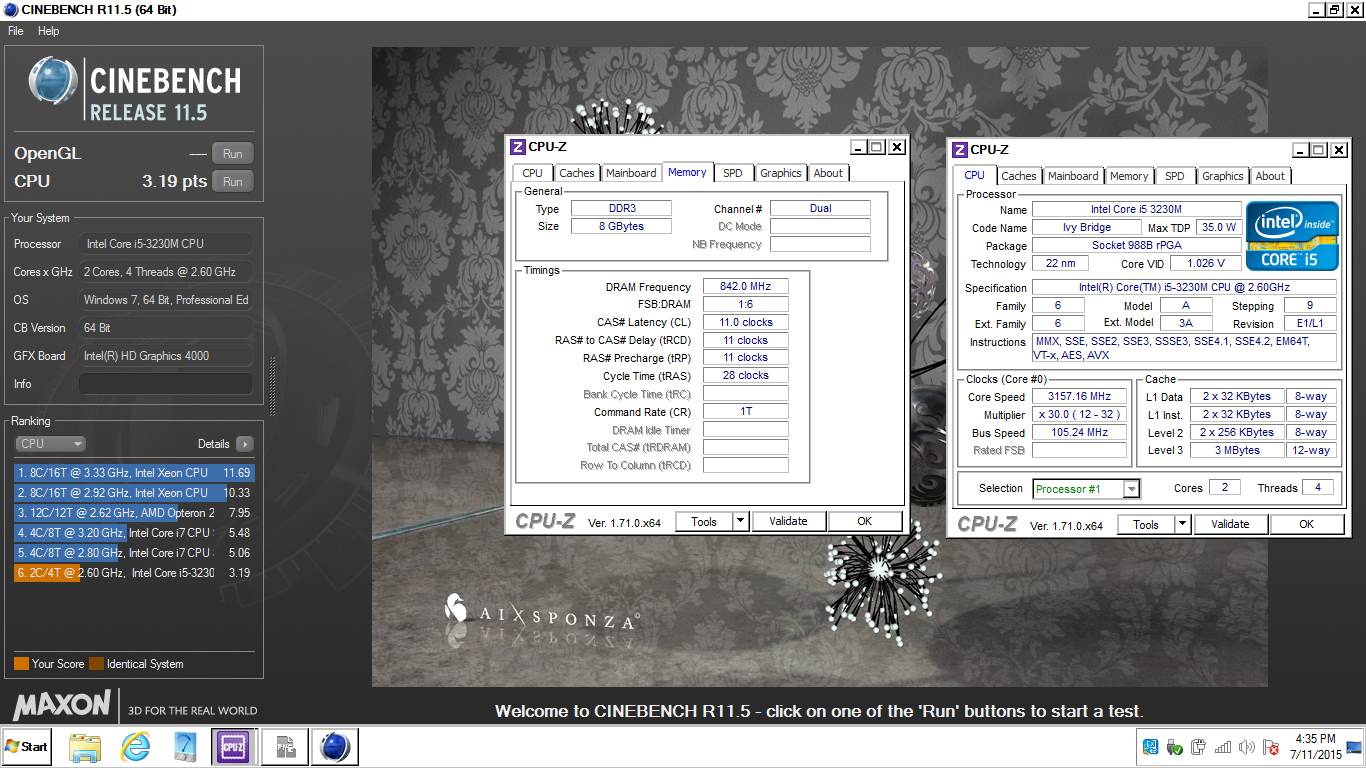Open Windows Explorer from the taskbar
This screenshot has height=768, width=1366.
(86, 747)
